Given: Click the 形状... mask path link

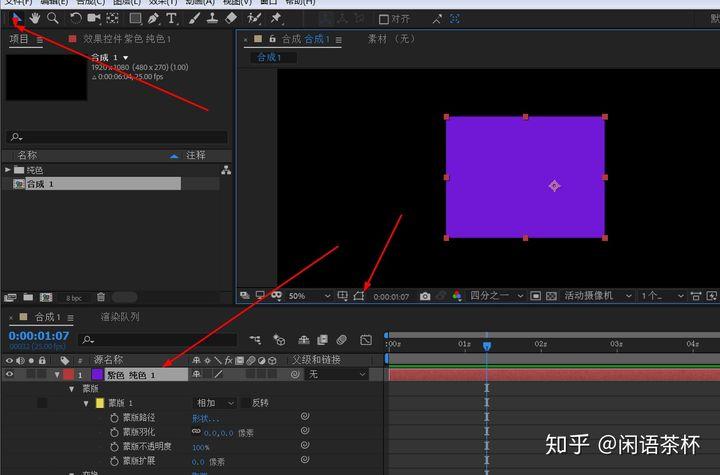Looking at the screenshot, I should 205,418.
